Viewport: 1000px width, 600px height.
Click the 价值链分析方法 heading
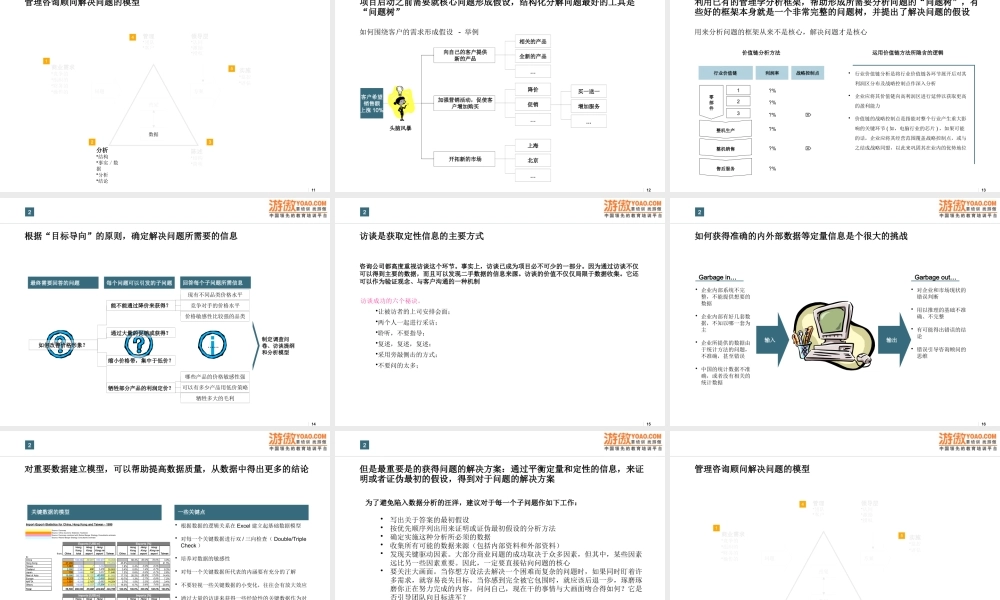click(x=761, y=53)
